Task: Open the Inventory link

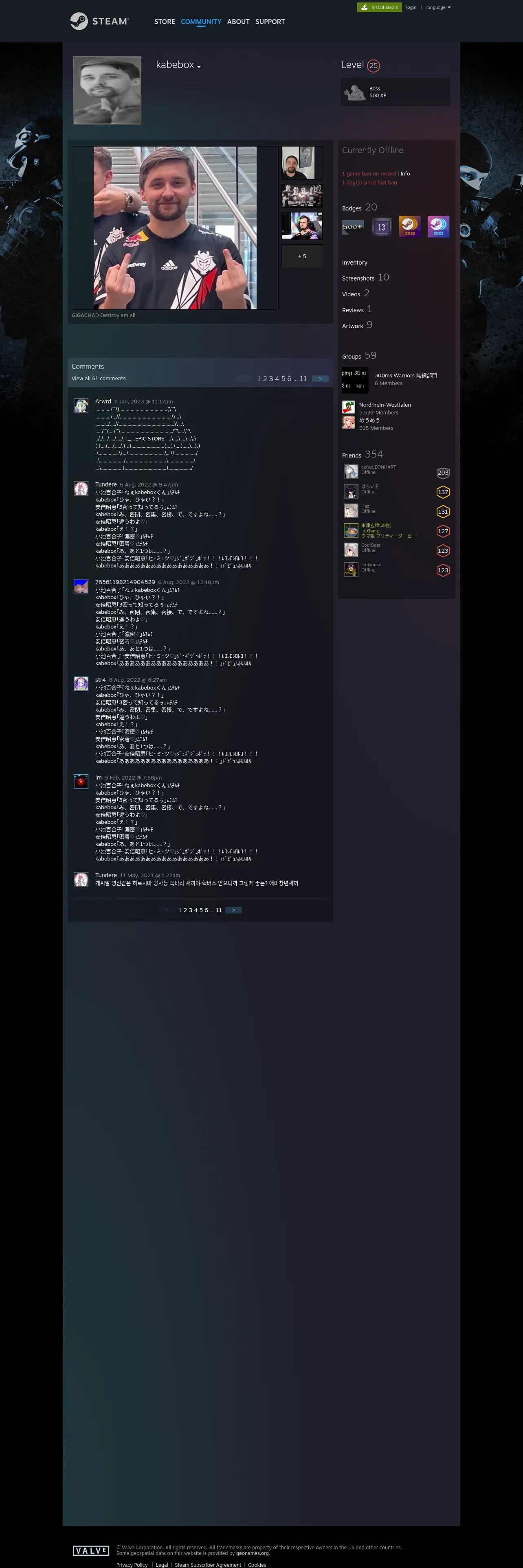Action: coord(354,263)
